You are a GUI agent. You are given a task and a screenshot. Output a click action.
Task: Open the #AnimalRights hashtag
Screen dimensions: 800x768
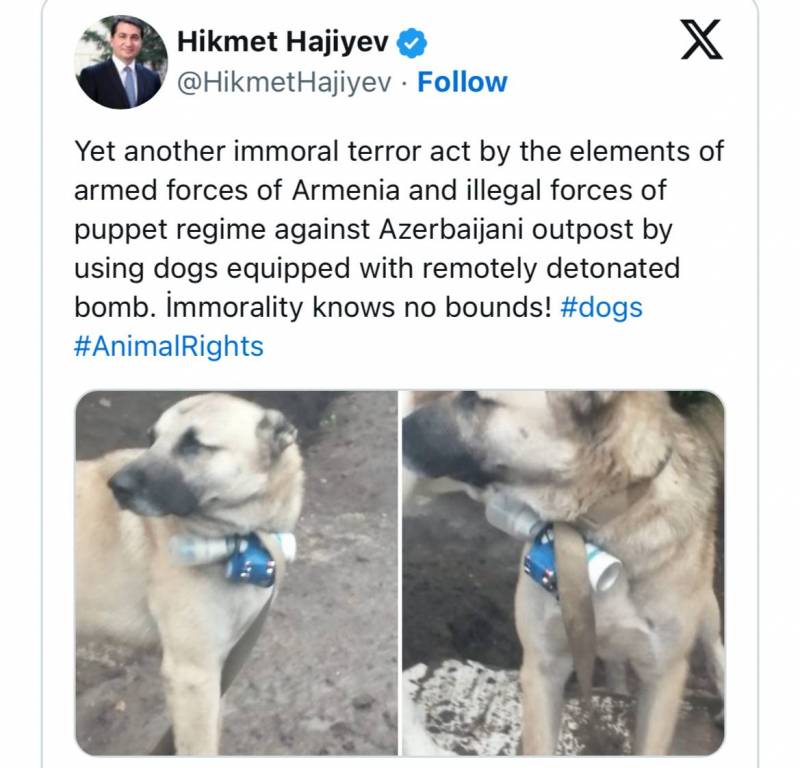[x=168, y=346]
